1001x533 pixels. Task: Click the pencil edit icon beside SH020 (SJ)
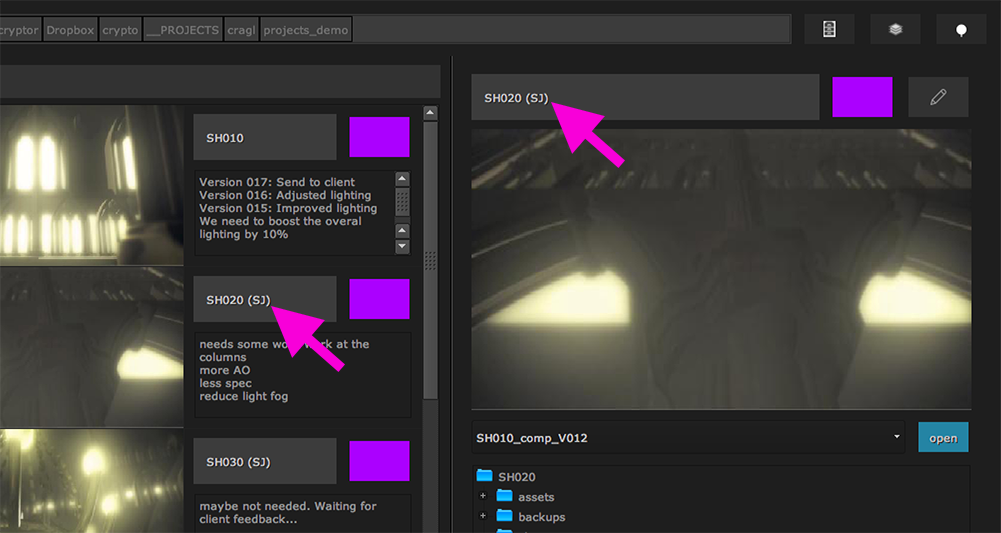point(937,97)
